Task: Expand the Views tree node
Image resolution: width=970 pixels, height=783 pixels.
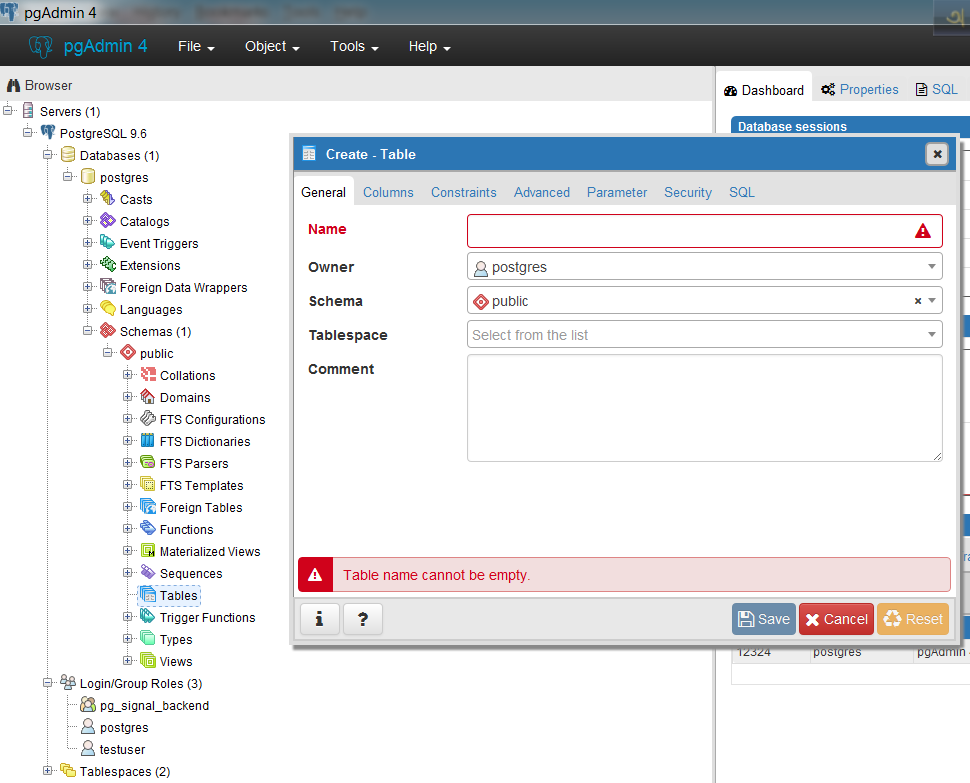Action: coord(128,661)
